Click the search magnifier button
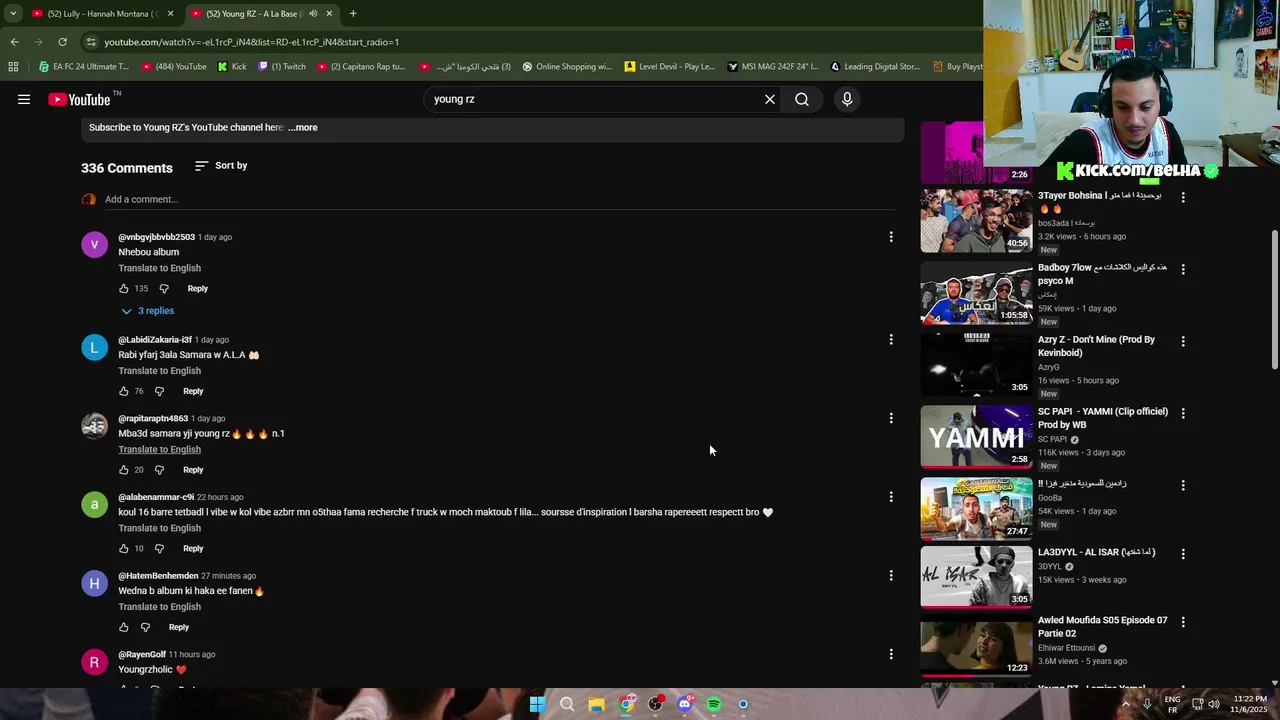The width and height of the screenshot is (1280, 720). click(802, 99)
